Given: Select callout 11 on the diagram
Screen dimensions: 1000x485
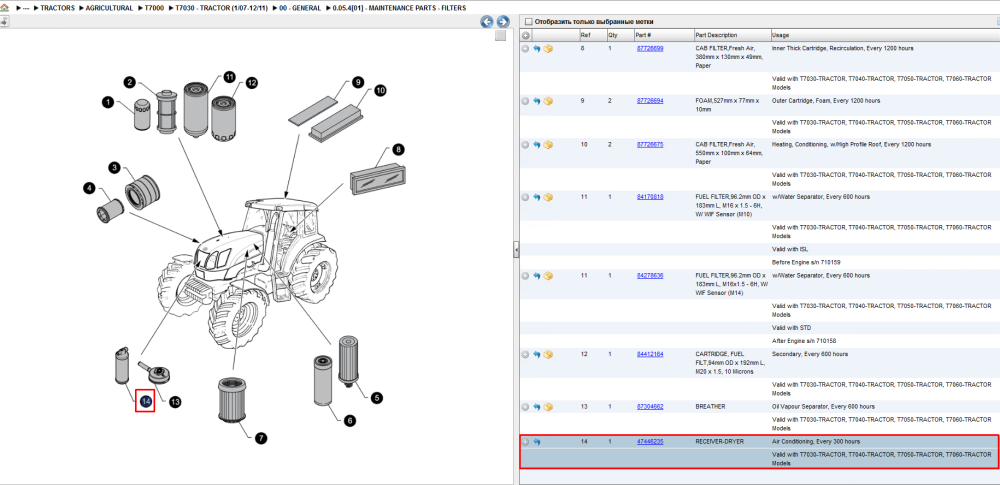Looking at the screenshot, I should [x=230, y=77].
